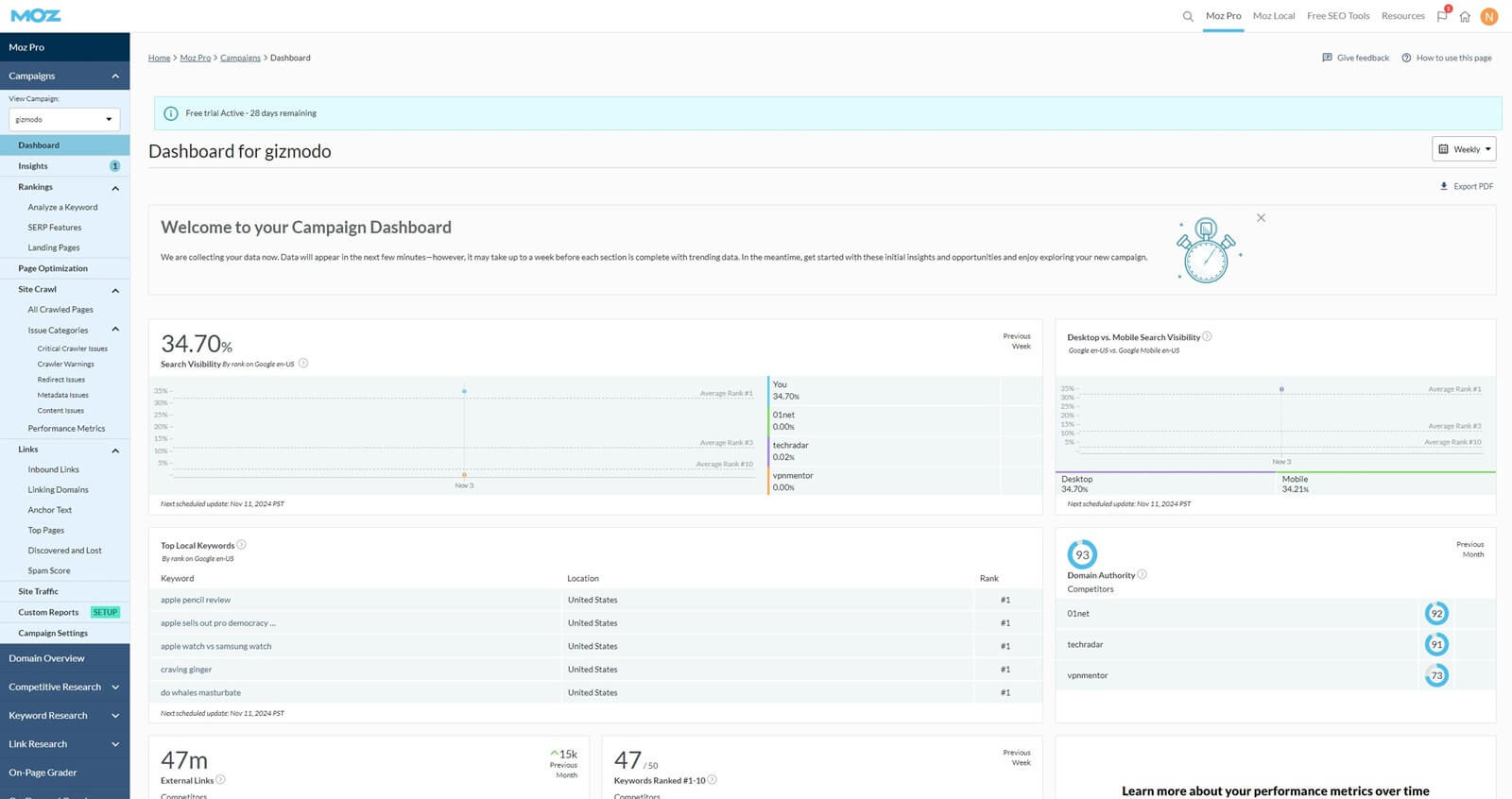
Task: Click vpnmentor authority score 73 ring
Action: (x=1436, y=675)
